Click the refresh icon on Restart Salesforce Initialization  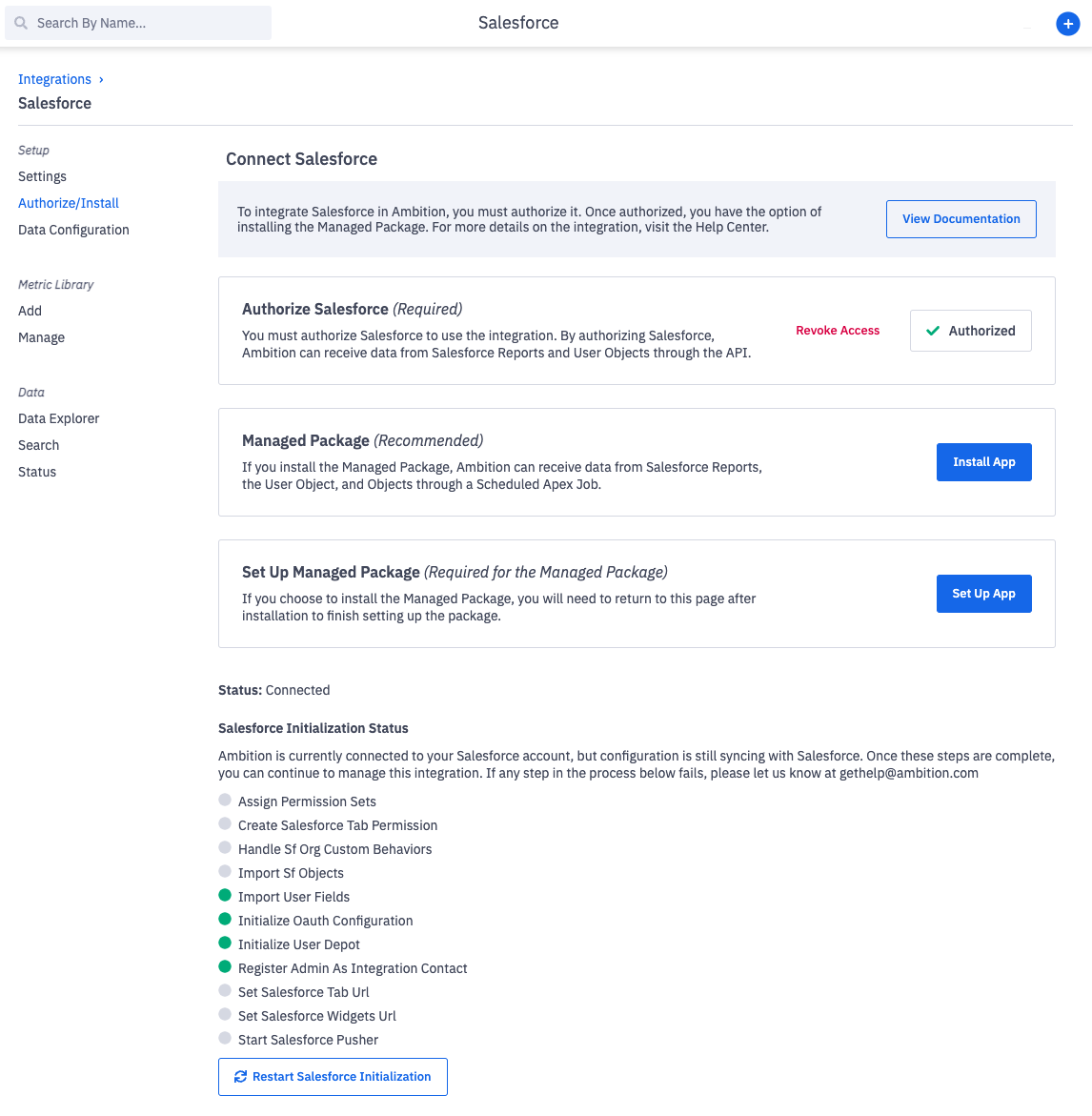[240, 1076]
